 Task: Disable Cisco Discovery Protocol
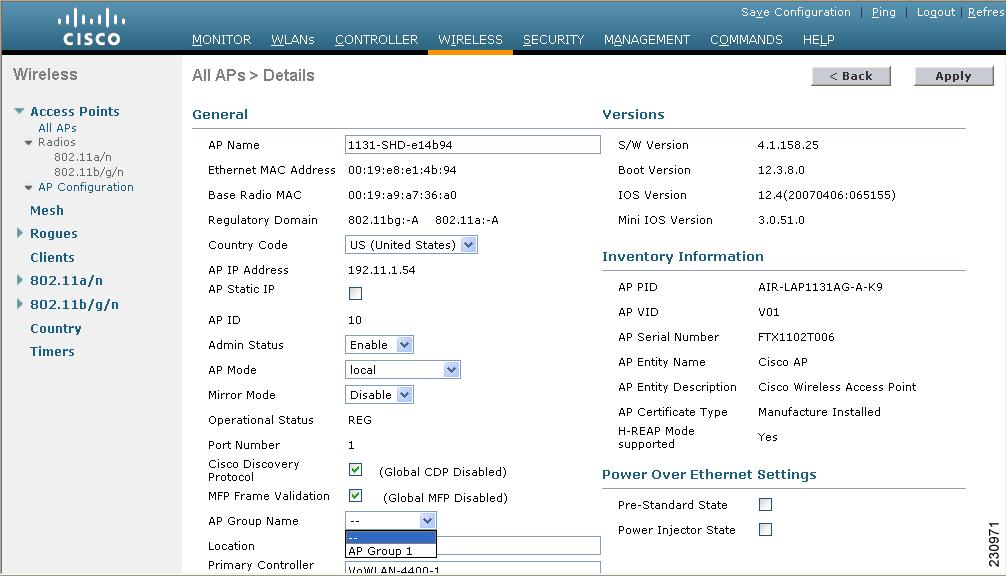tap(355, 469)
